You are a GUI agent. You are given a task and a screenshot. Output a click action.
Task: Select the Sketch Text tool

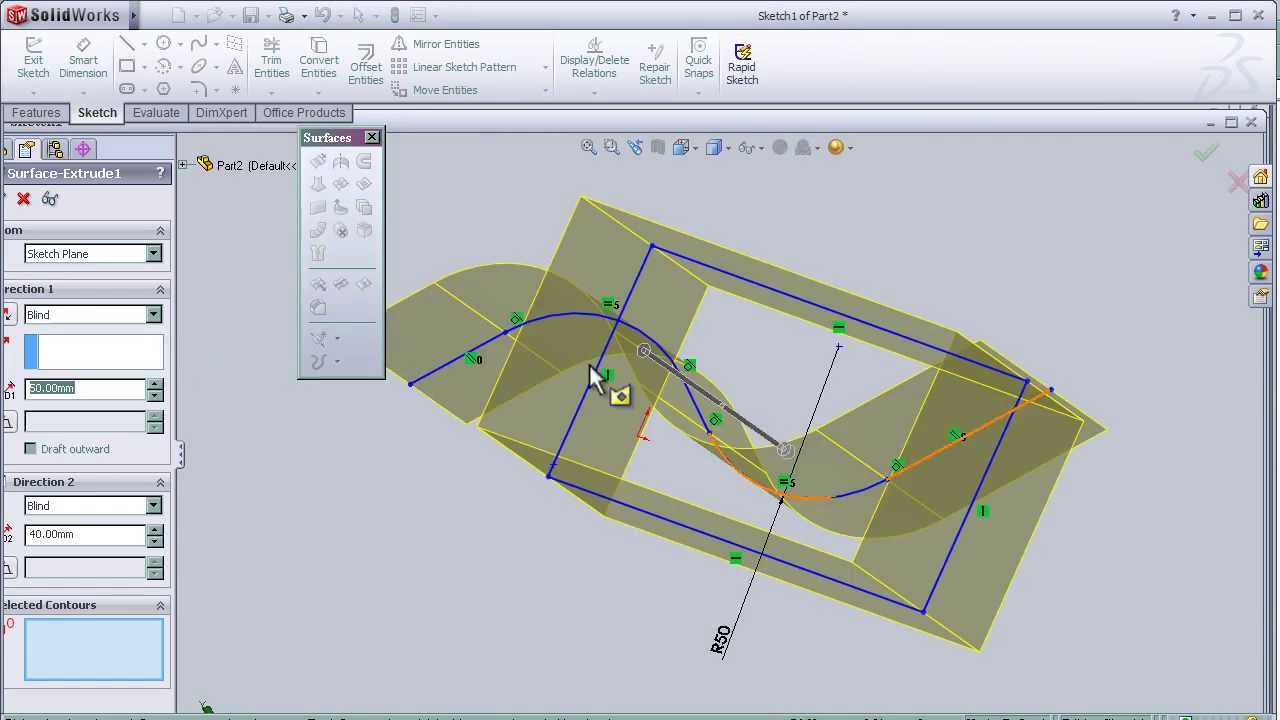[x=235, y=67]
